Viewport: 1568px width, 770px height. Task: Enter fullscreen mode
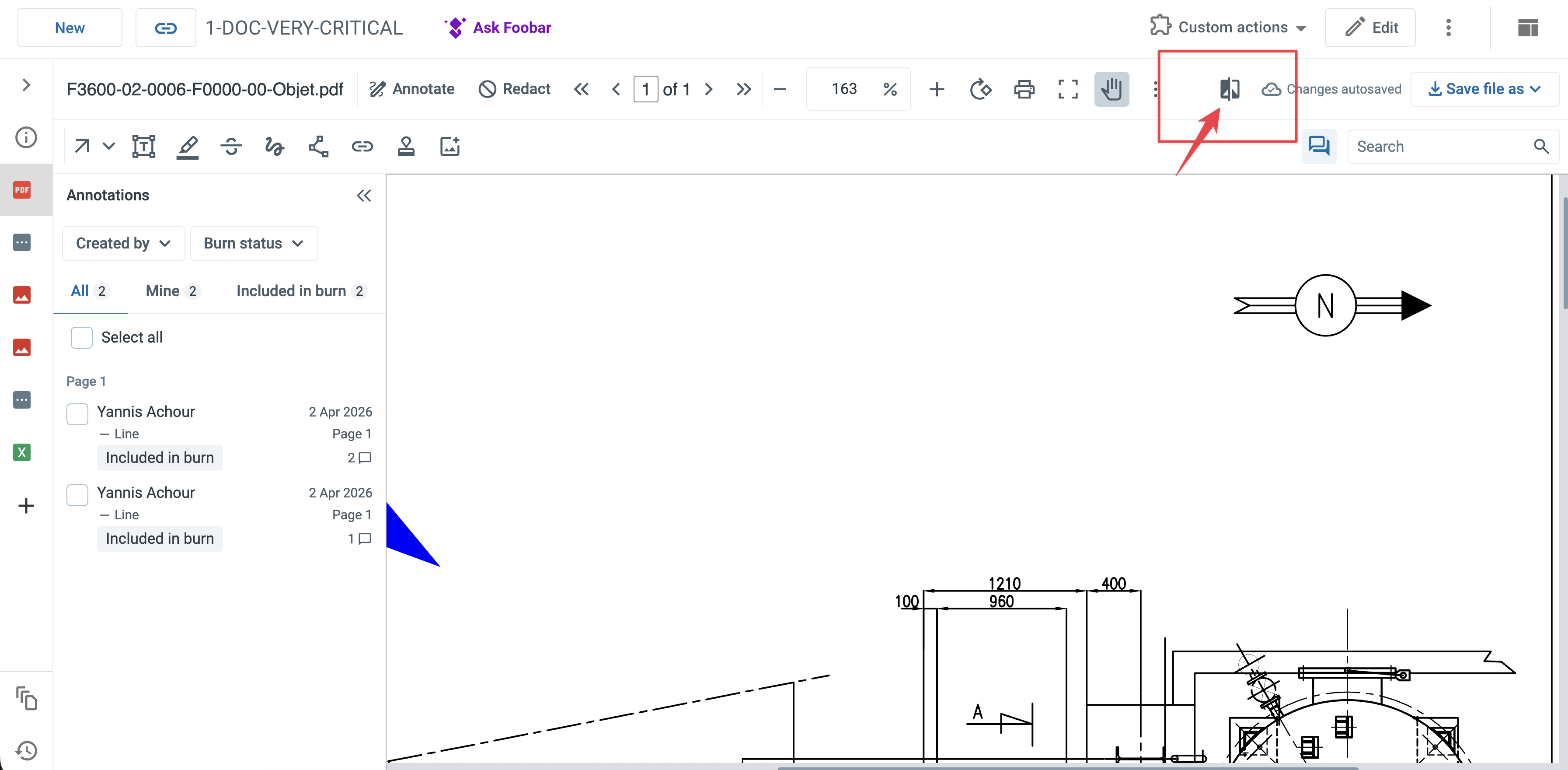point(1068,90)
